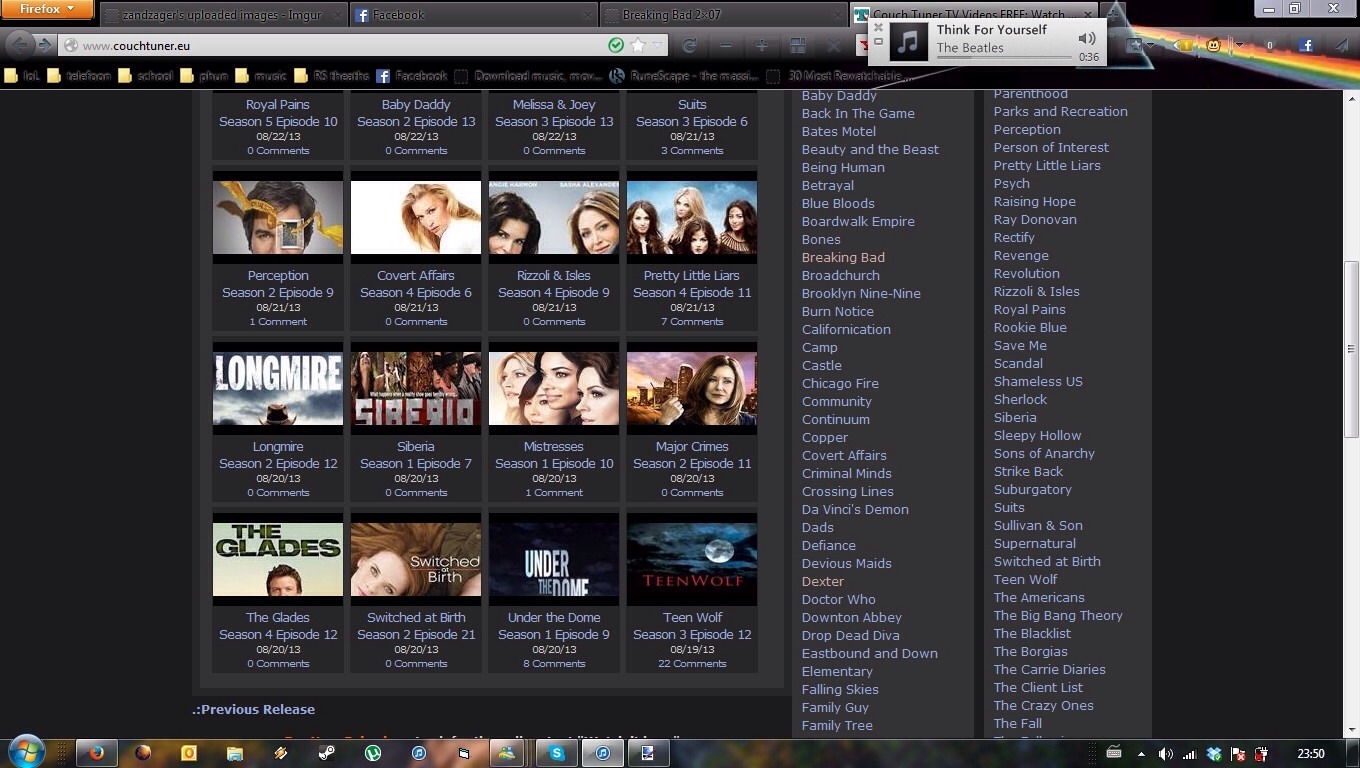Screen dimensions: 1360x768
Task: Open the system volume icon in the tray
Action: pos(1165,754)
